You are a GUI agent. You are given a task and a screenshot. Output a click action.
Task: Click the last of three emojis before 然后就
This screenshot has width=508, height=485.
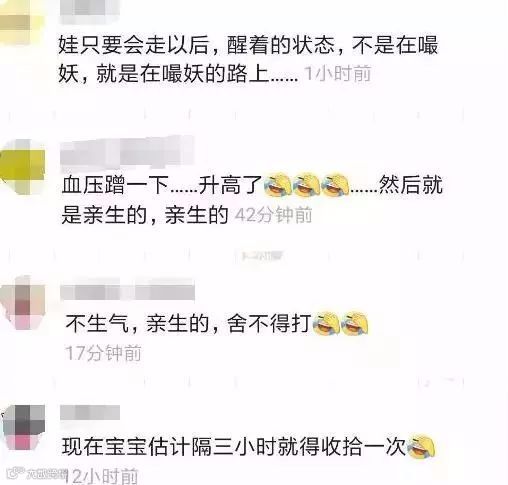click(335, 184)
